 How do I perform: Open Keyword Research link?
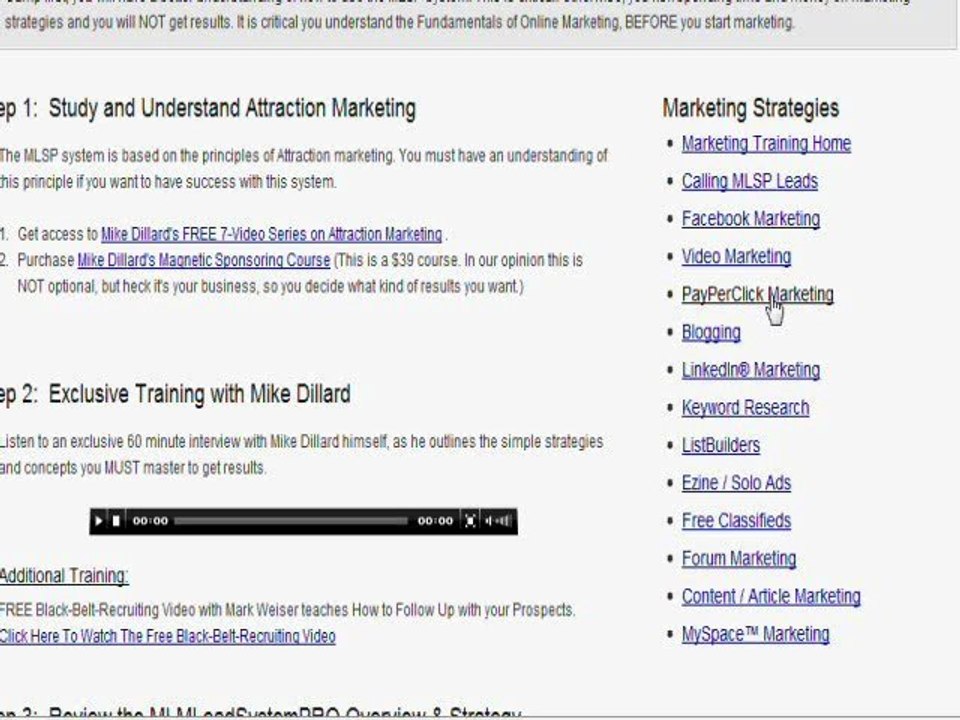745,408
